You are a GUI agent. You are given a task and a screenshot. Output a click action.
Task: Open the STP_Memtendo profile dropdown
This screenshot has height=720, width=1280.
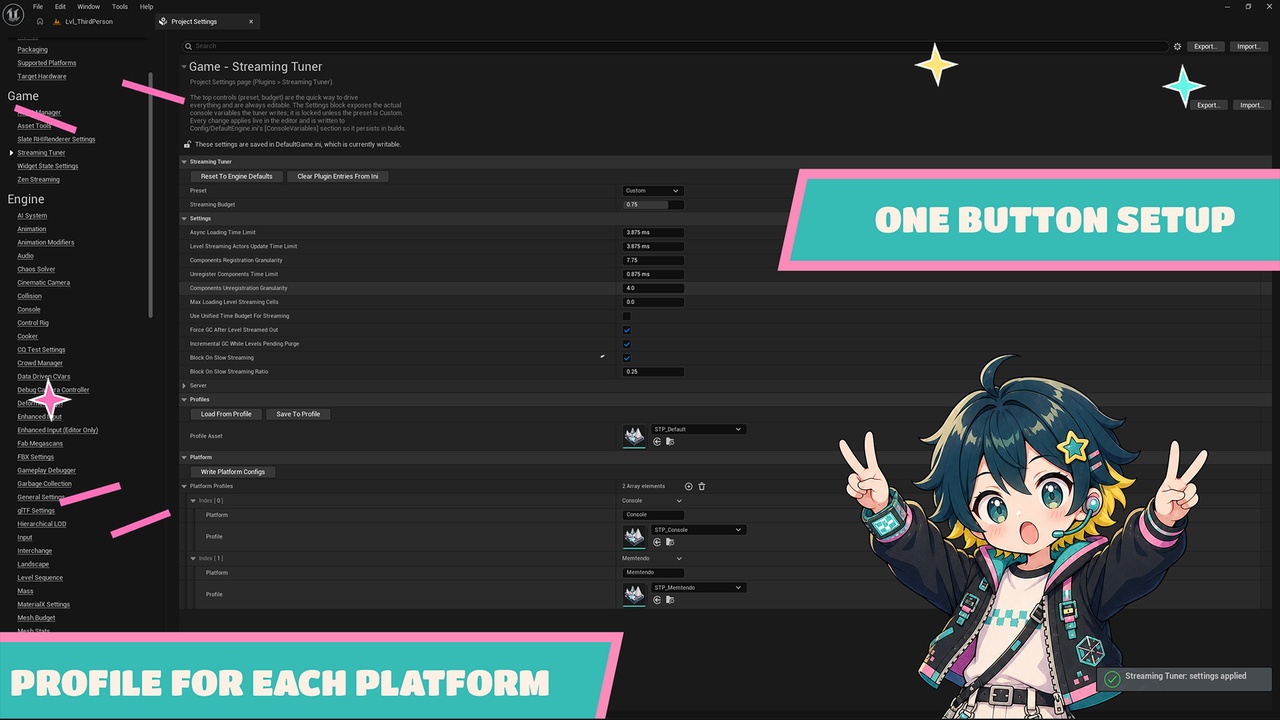(x=698, y=588)
